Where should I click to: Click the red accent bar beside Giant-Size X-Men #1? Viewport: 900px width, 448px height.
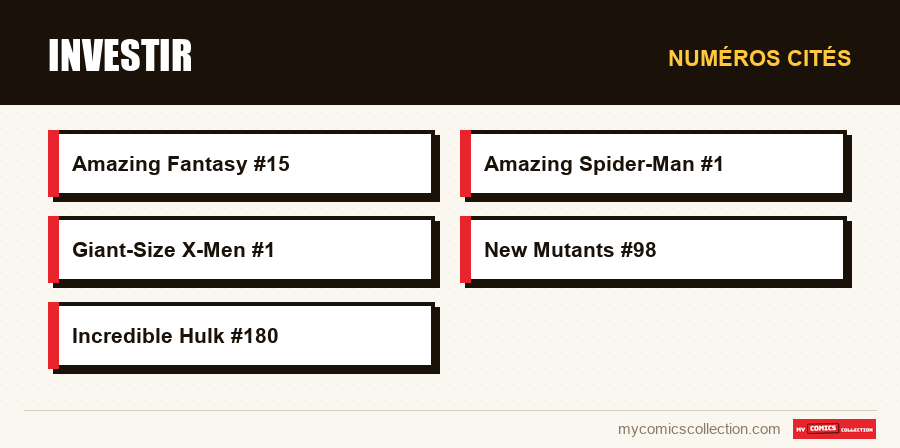(x=53, y=250)
